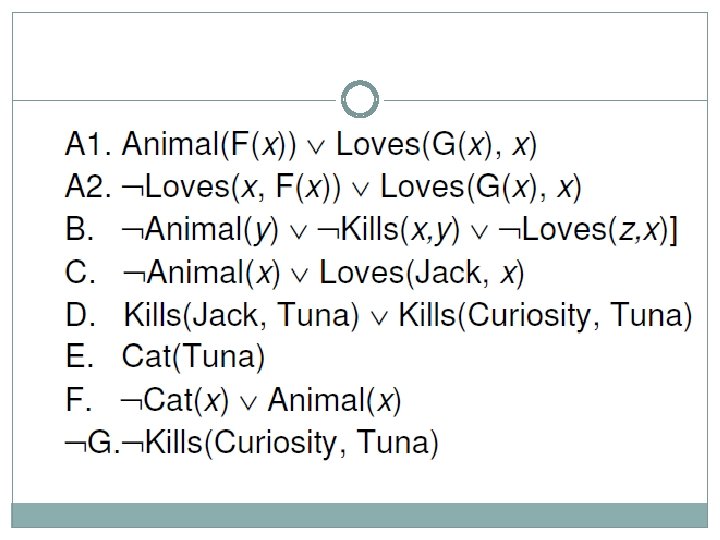Click "¬Cat(x)" in clause F

[x=175, y=400]
